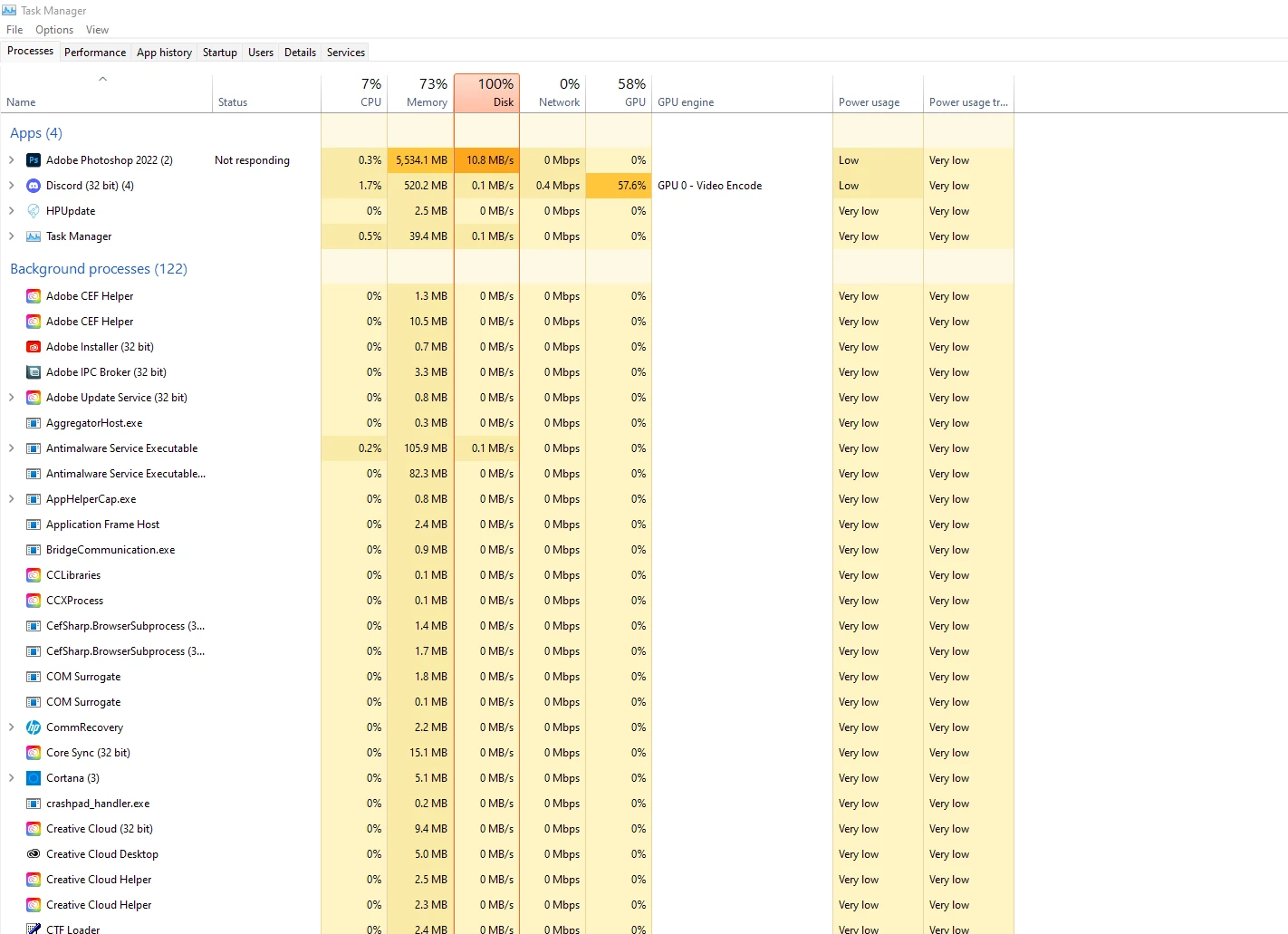Click the Adobe Photoshop 2022 process icon
The width and height of the screenshot is (1288, 934).
(x=34, y=160)
